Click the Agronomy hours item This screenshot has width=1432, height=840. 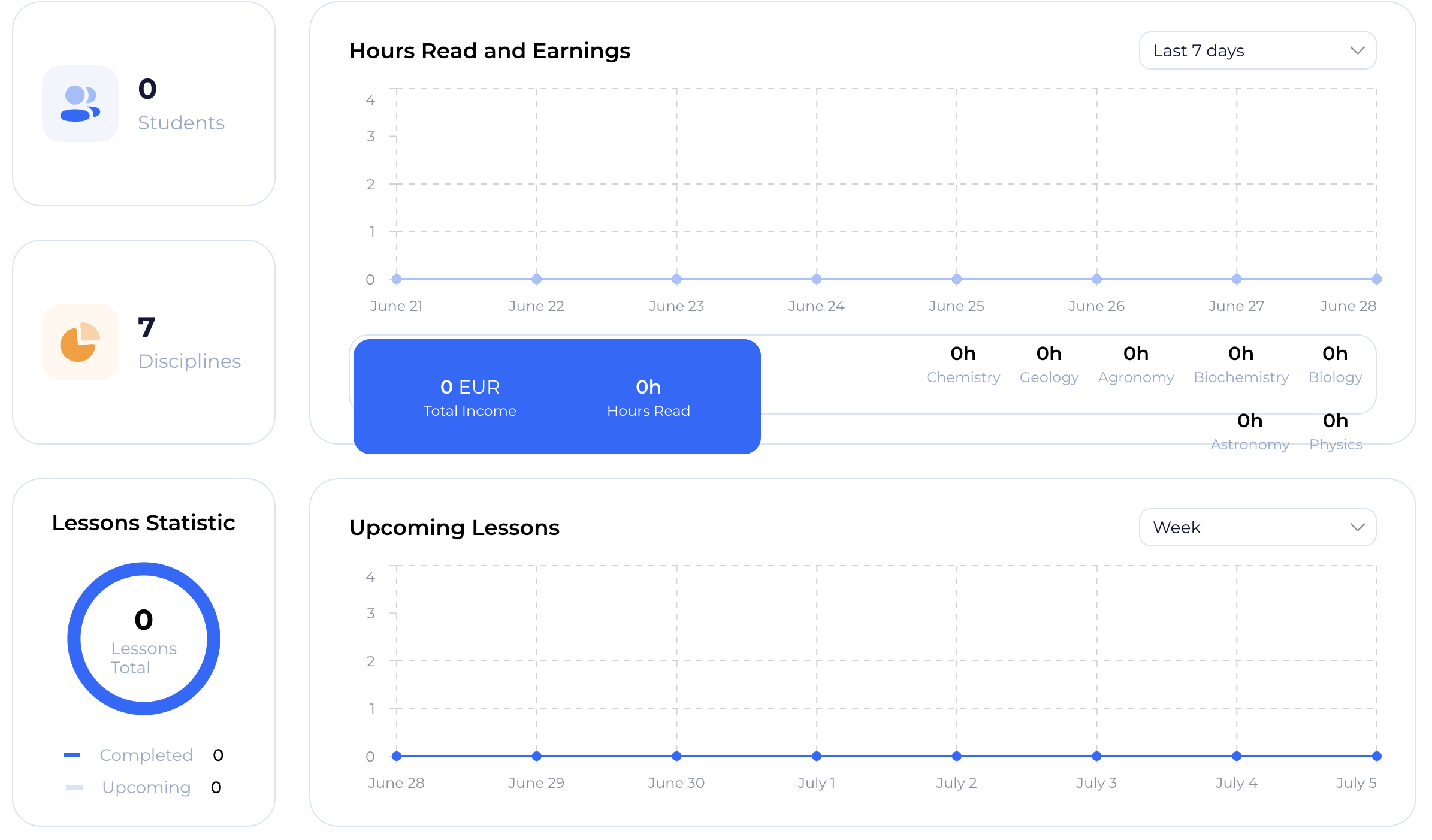point(1136,364)
